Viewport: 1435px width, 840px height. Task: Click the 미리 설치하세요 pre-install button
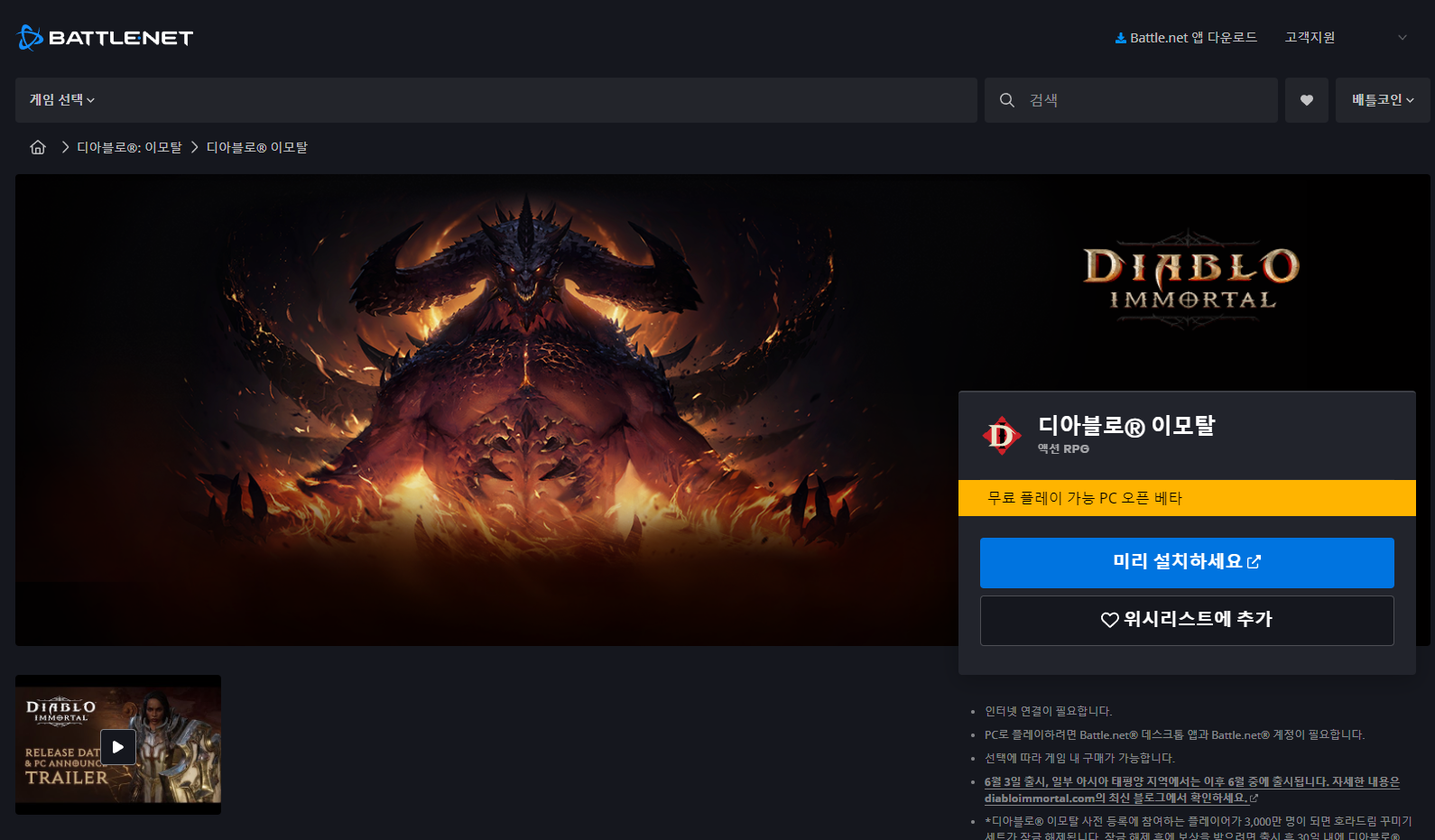[x=1187, y=563]
